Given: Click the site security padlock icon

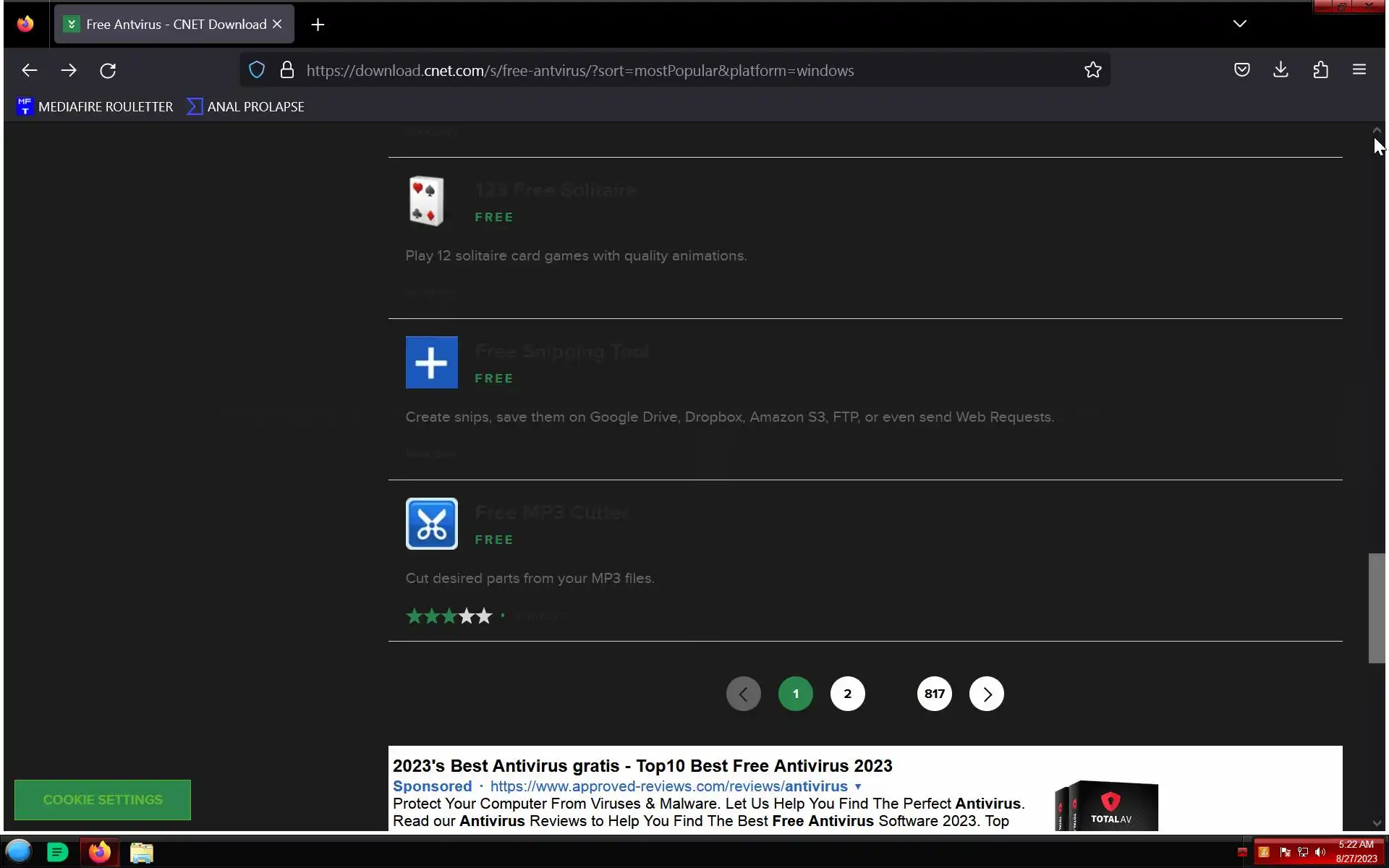Looking at the screenshot, I should (x=287, y=70).
